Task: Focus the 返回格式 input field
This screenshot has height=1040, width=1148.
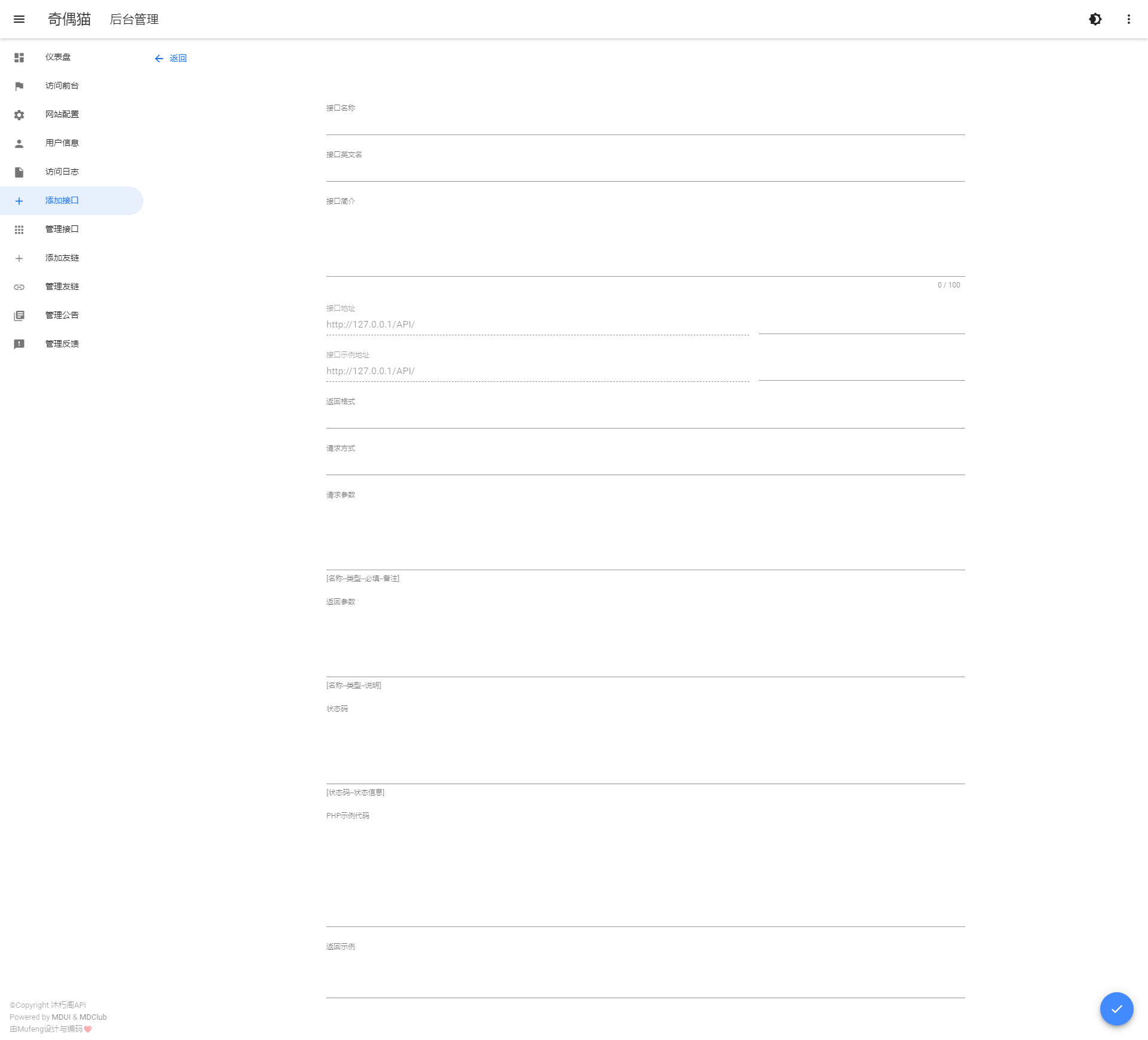Action: click(646, 418)
